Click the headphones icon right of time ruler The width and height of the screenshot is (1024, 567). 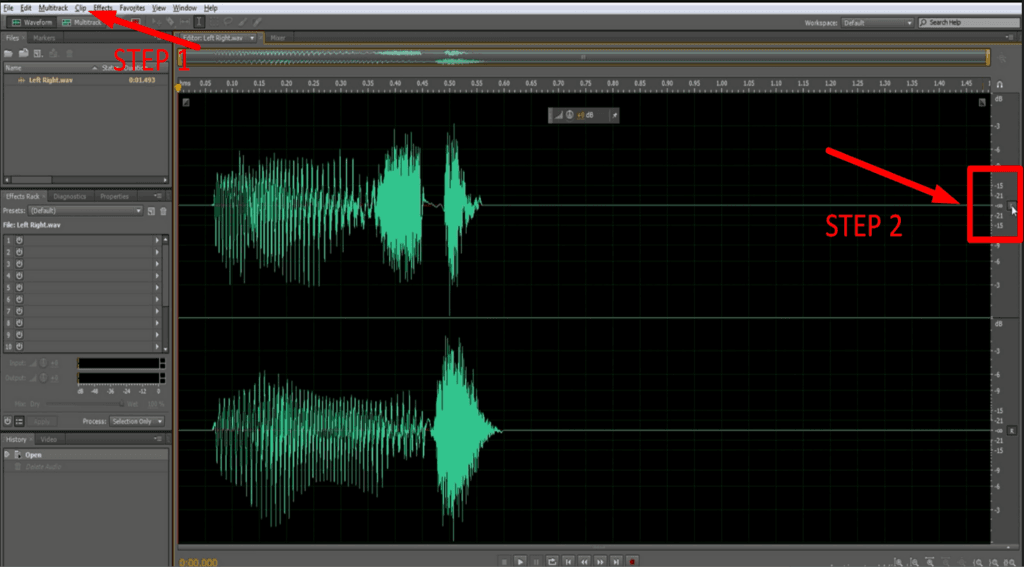tap(1000, 84)
